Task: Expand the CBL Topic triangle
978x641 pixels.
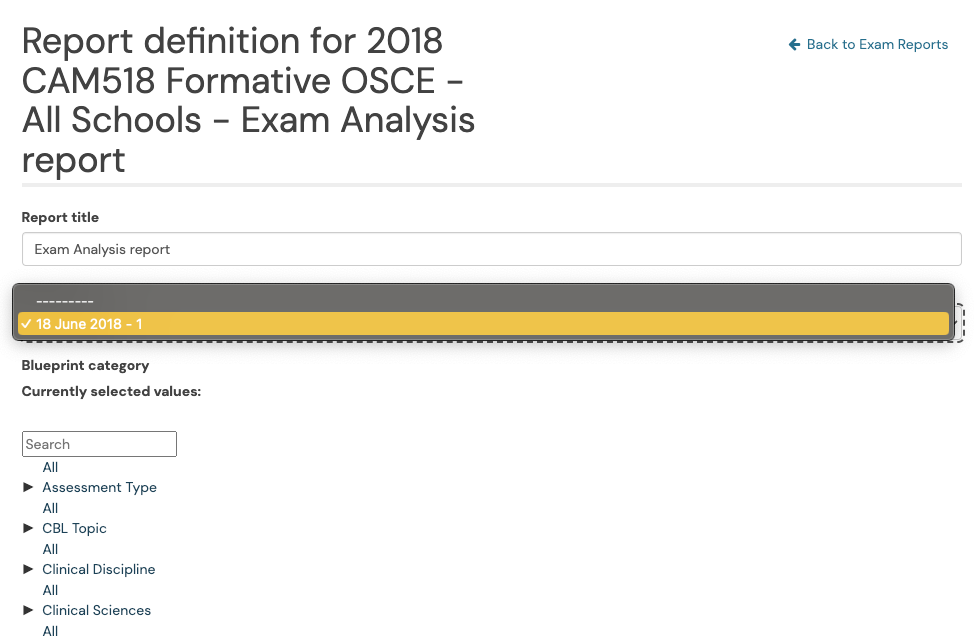Action: coord(28,528)
